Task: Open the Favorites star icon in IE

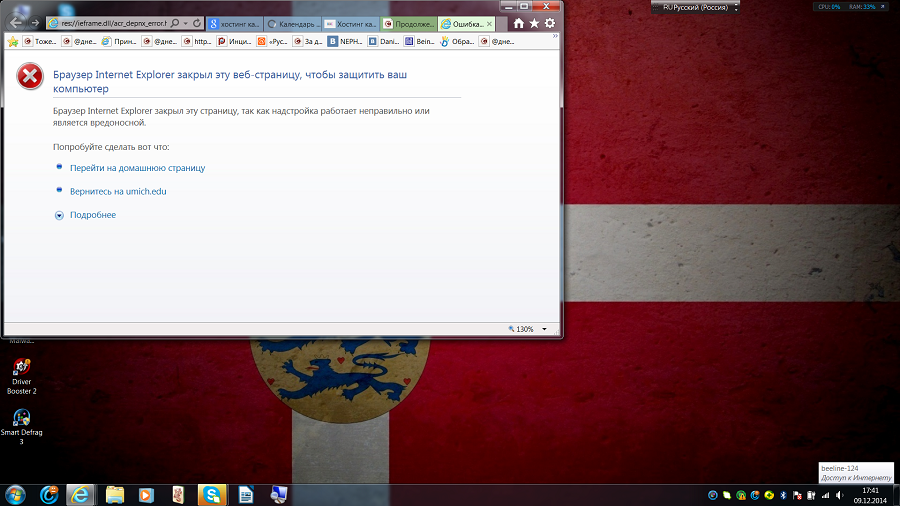Action: pyautogui.click(x=534, y=23)
